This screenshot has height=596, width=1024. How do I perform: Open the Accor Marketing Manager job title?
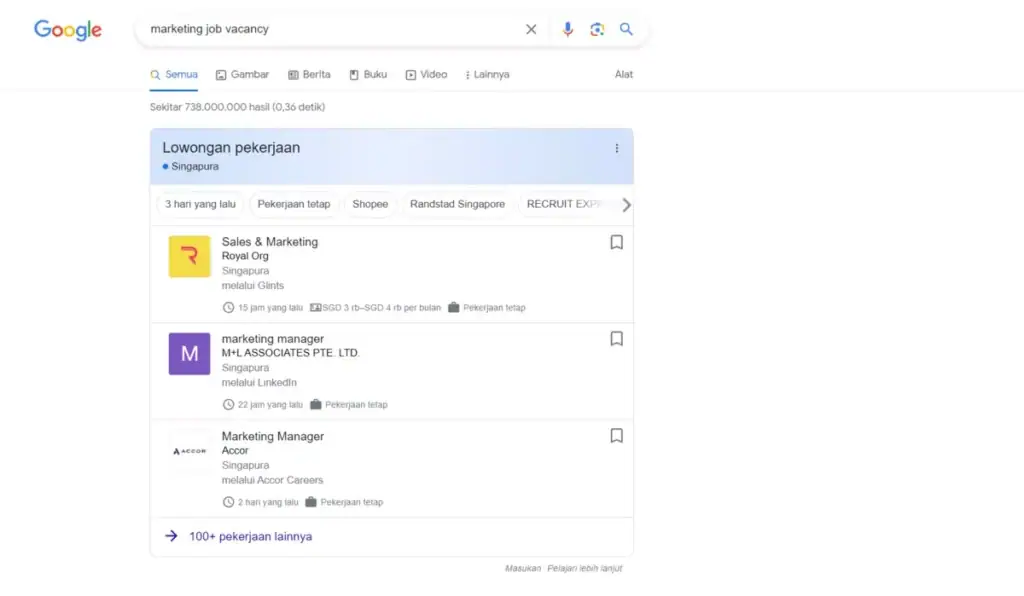click(x=272, y=436)
